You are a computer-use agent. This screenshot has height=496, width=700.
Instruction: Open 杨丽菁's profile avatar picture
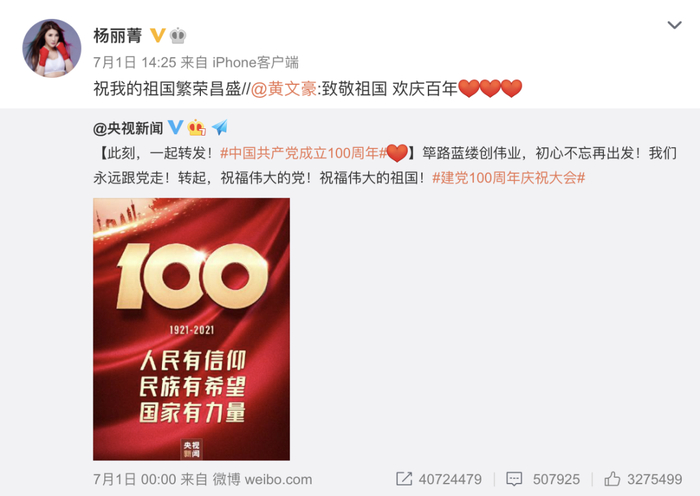click(52, 48)
